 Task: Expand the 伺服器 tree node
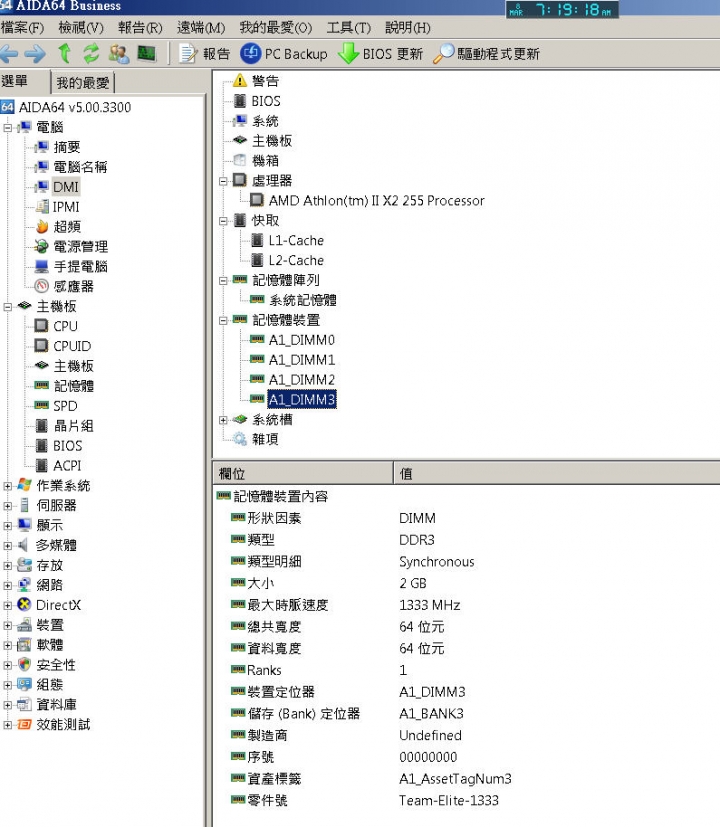7,506
